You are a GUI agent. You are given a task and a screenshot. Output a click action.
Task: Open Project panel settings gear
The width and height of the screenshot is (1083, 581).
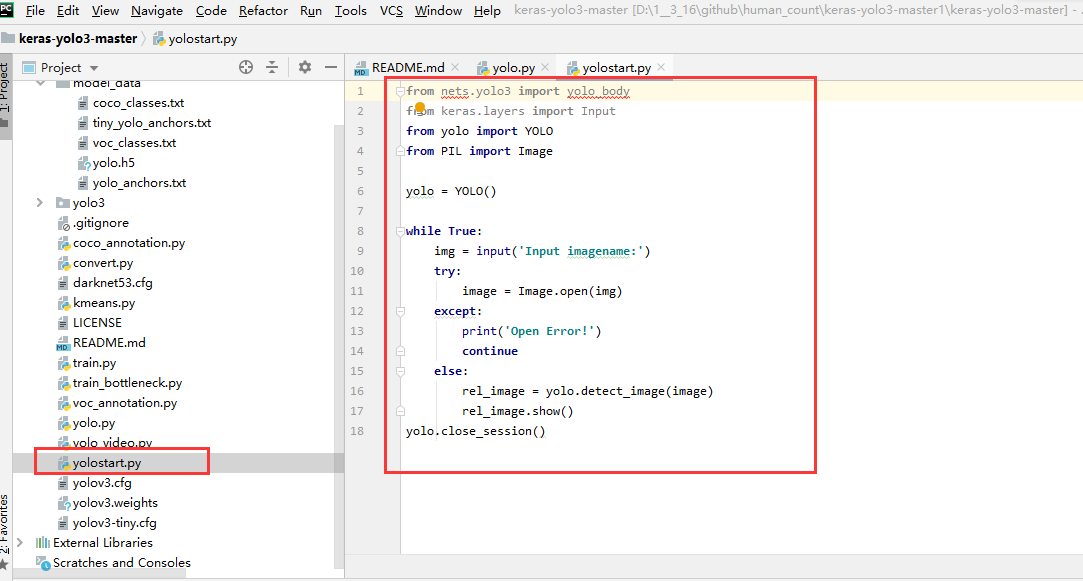[x=305, y=67]
